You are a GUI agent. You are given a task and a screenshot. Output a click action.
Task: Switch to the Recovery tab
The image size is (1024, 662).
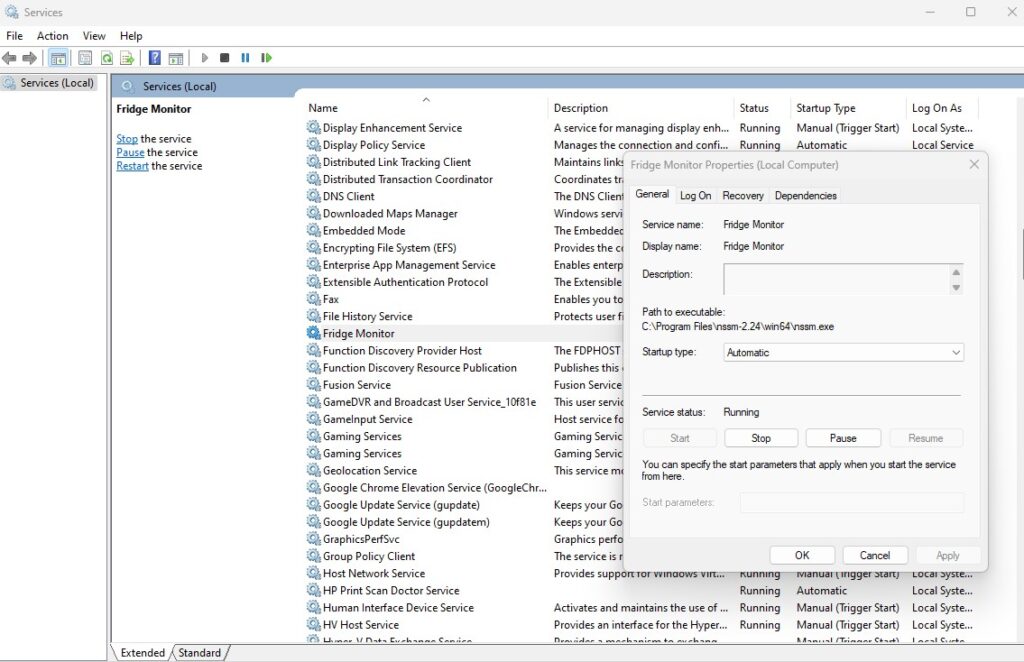coord(742,195)
